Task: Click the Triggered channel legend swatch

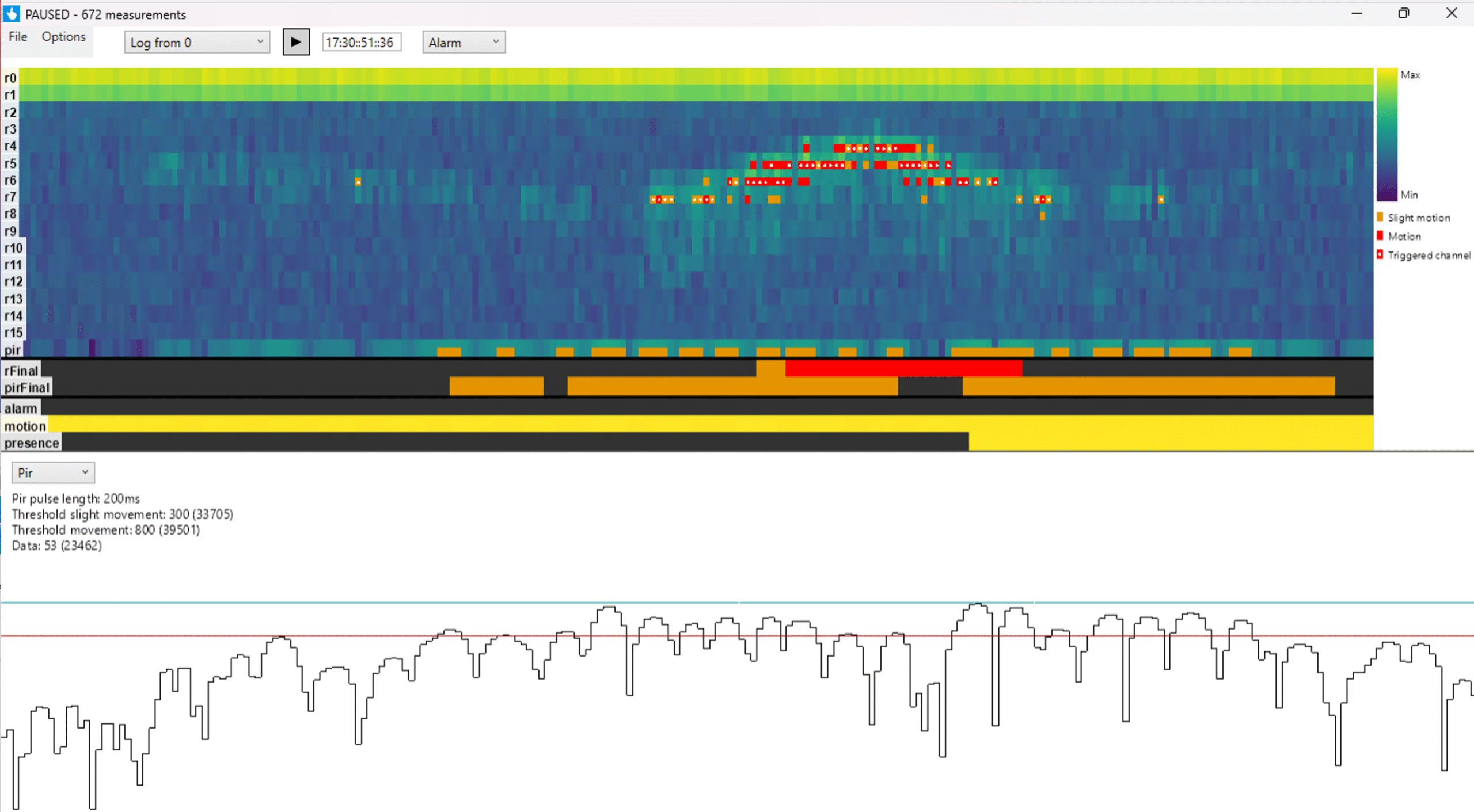Action: coord(1379,254)
